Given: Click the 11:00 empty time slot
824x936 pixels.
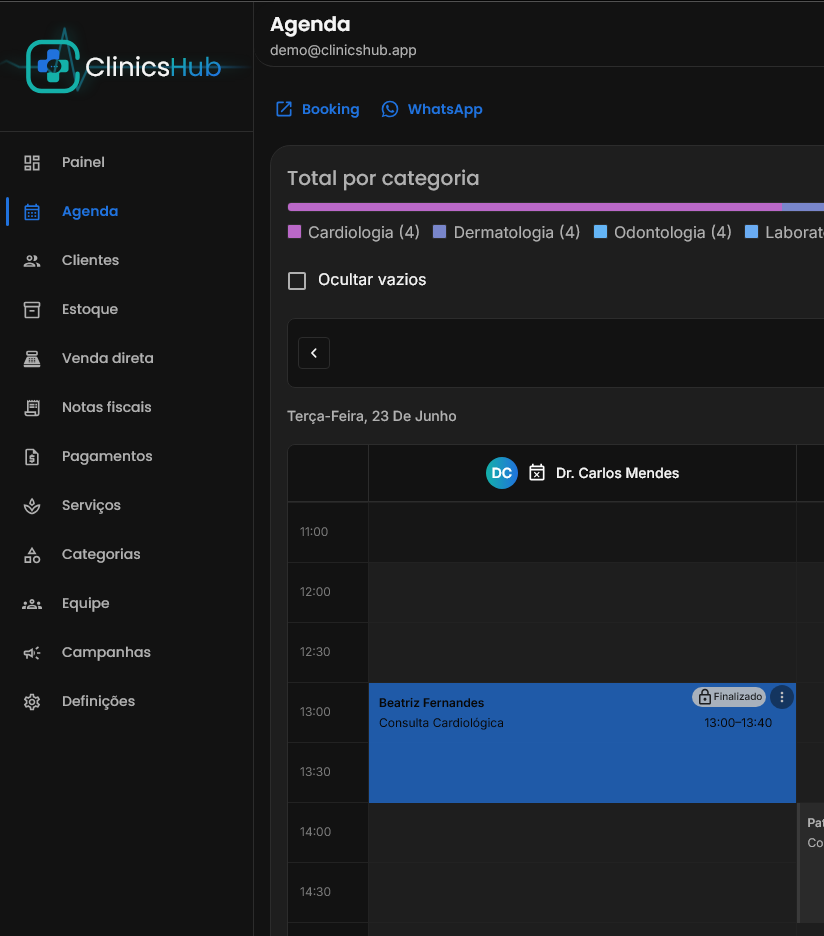Looking at the screenshot, I should click(582, 532).
